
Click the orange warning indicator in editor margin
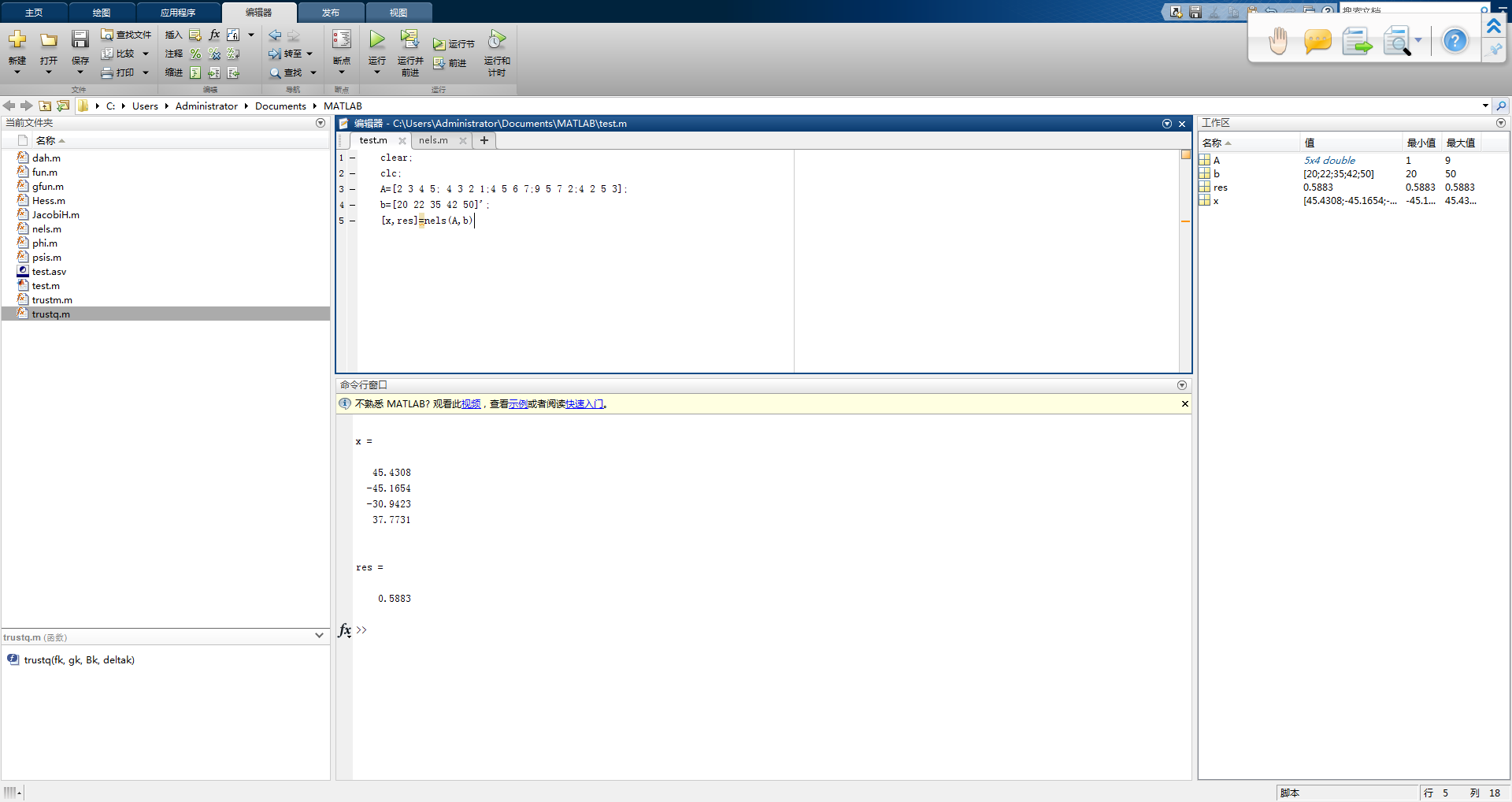(1186, 154)
